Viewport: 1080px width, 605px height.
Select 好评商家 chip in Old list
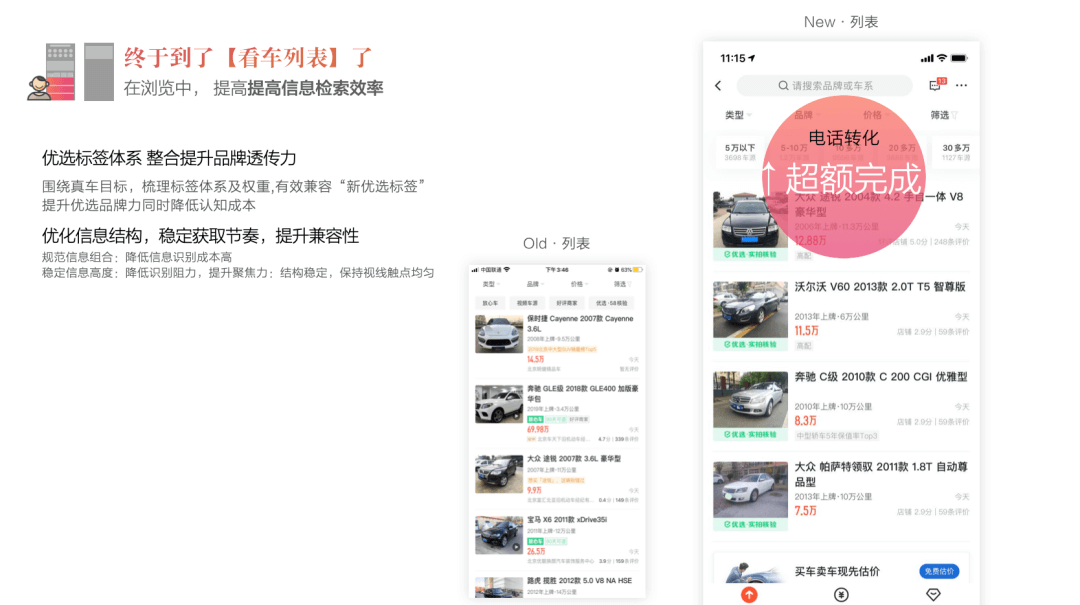(567, 303)
